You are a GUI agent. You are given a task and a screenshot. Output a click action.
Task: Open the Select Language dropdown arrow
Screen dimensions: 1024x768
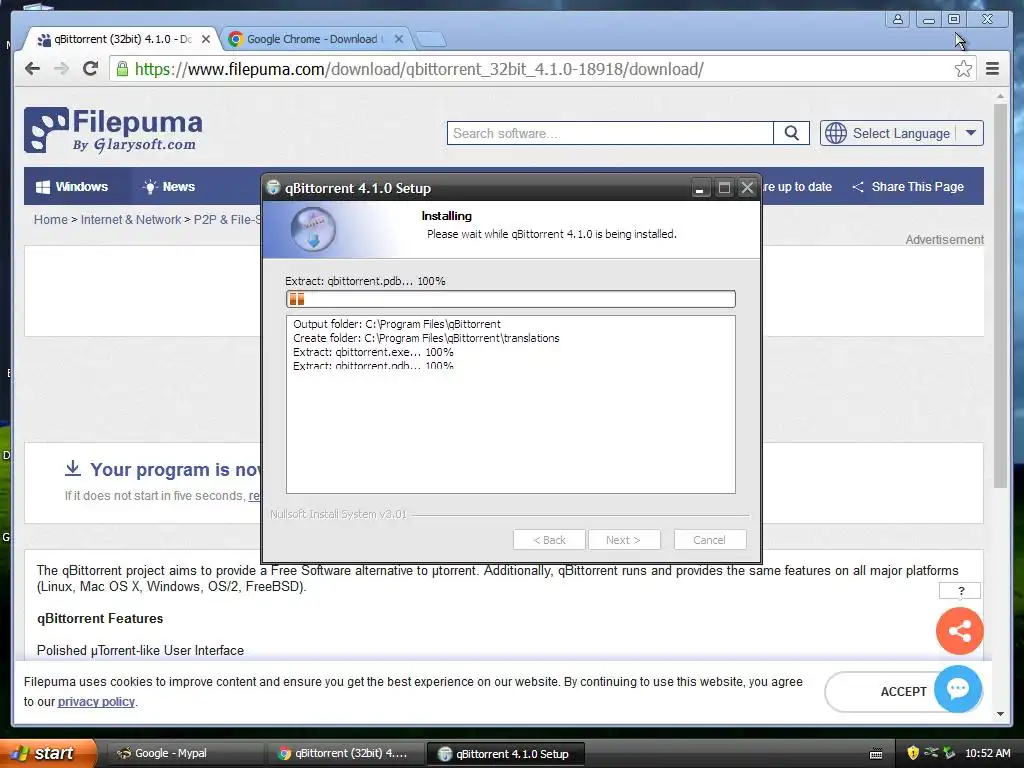pos(970,133)
